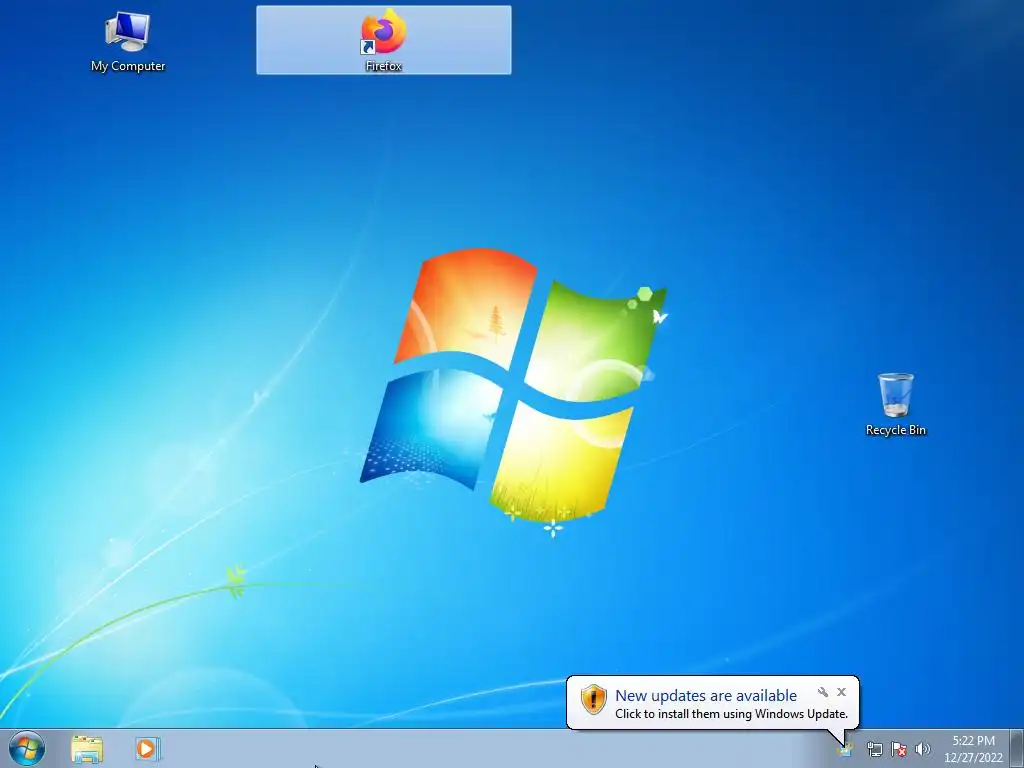The height and width of the screenshot is (768, 1024).
Task: Click the update balloon's wrench settings icon
Action: 823,692
